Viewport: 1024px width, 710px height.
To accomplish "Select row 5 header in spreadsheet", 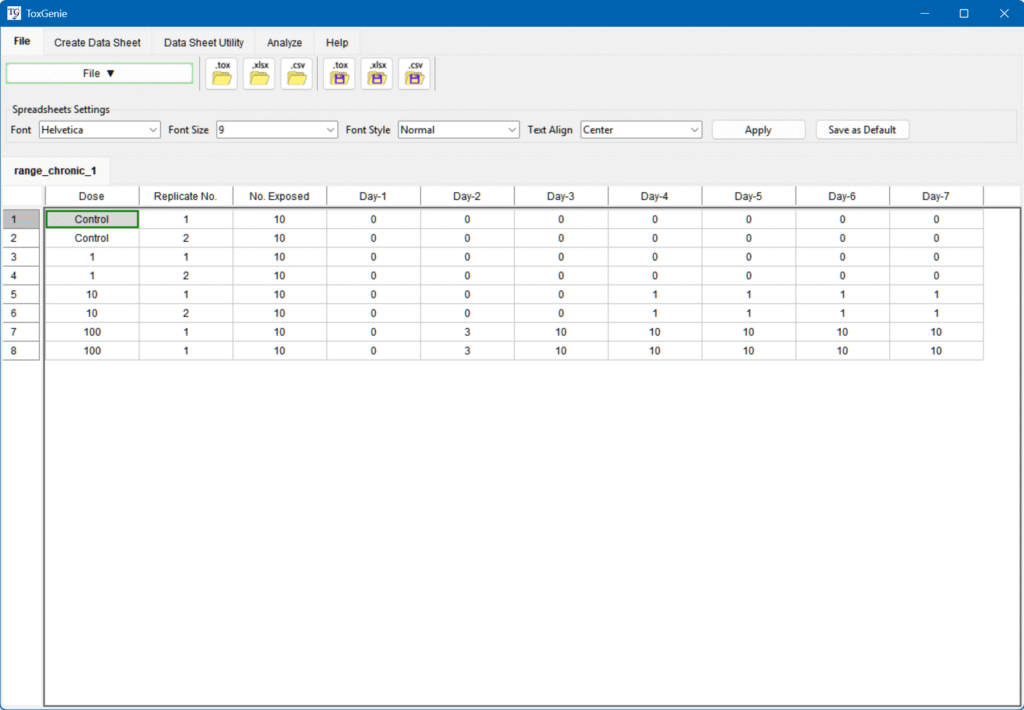I will [21, 295].
